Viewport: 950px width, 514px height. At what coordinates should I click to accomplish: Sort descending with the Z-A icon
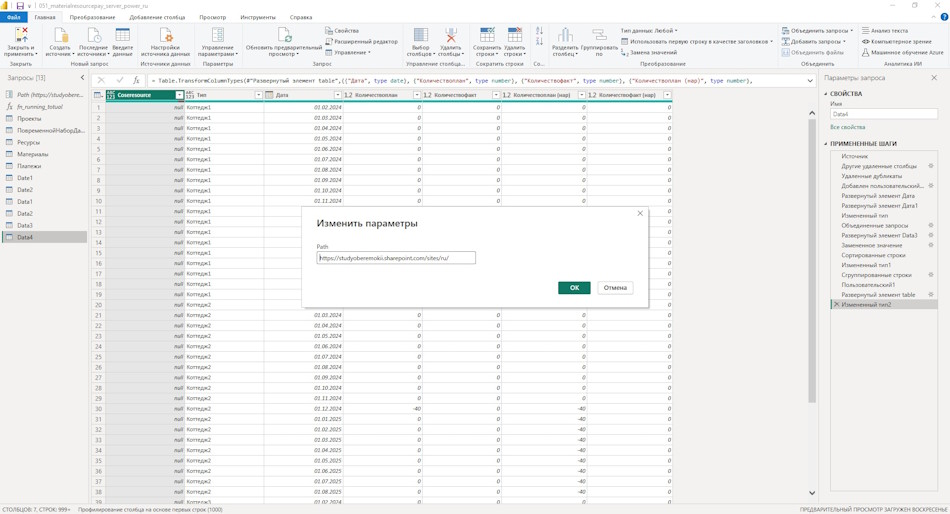(x=539, y=41)
